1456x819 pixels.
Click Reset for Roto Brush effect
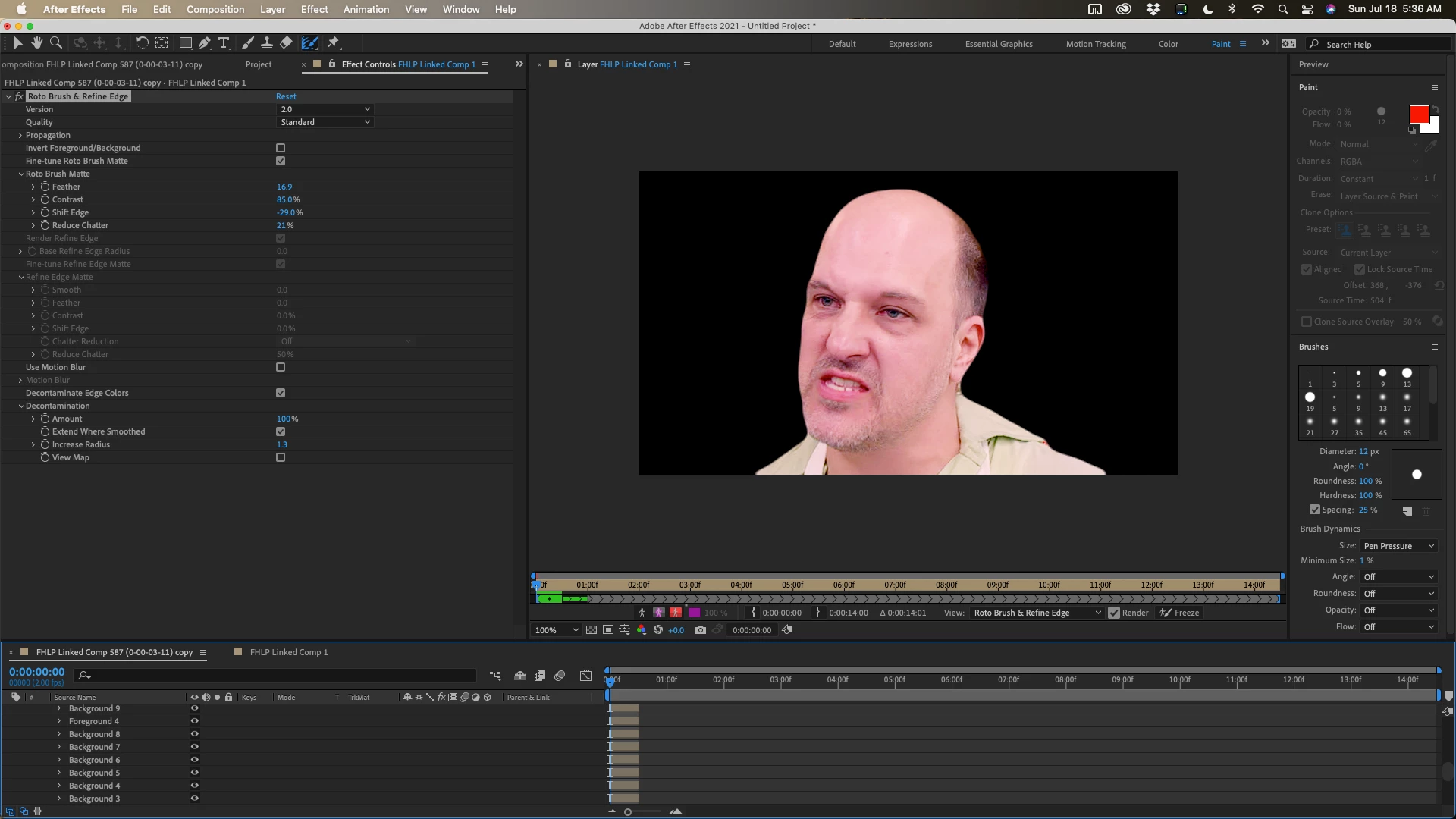(286, 96)
